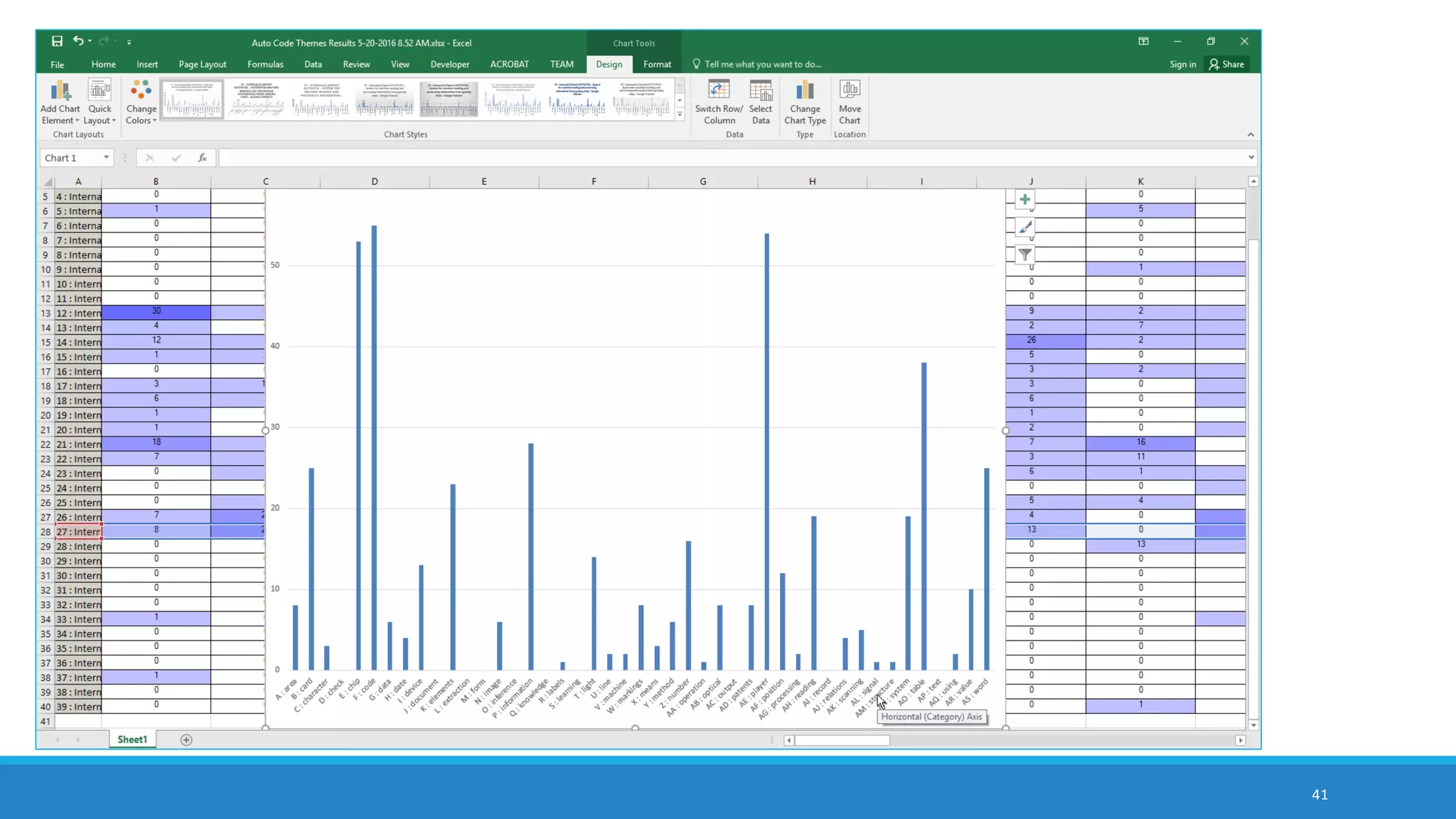The height and width of the screenshot is (819, 1456).
Task: Click the tall 'F : code' bar
Action: tap(374, 448)
